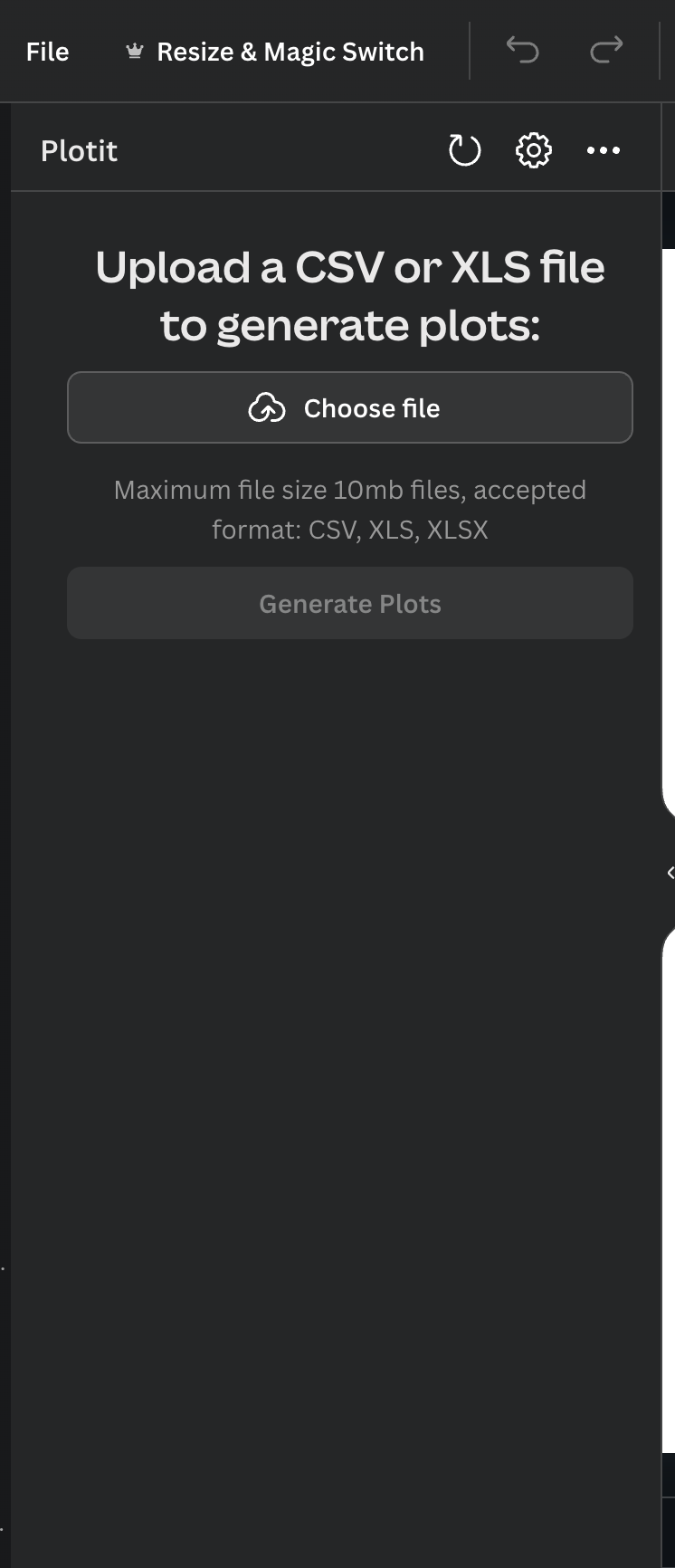Open Plotit settings gear
The height and width of the screenshot is (1568, 675).
tap(533, 150)
